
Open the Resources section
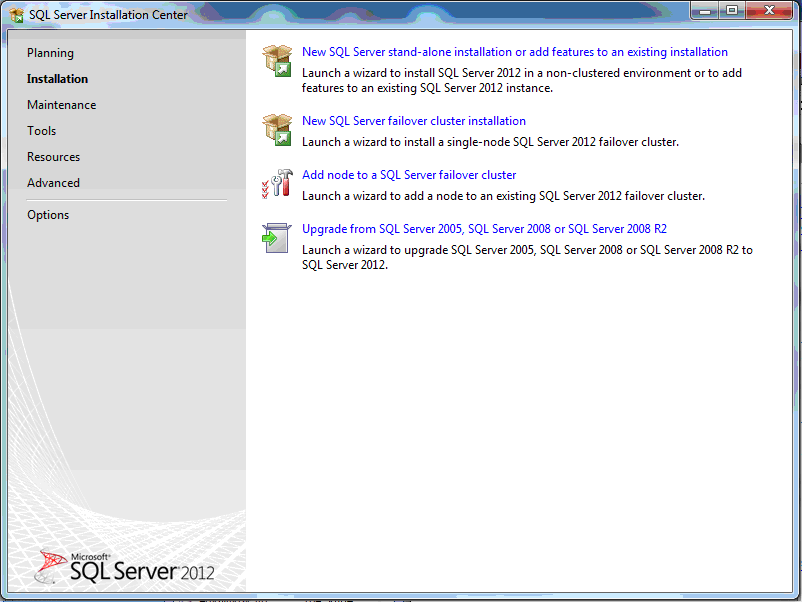point(53,157)
